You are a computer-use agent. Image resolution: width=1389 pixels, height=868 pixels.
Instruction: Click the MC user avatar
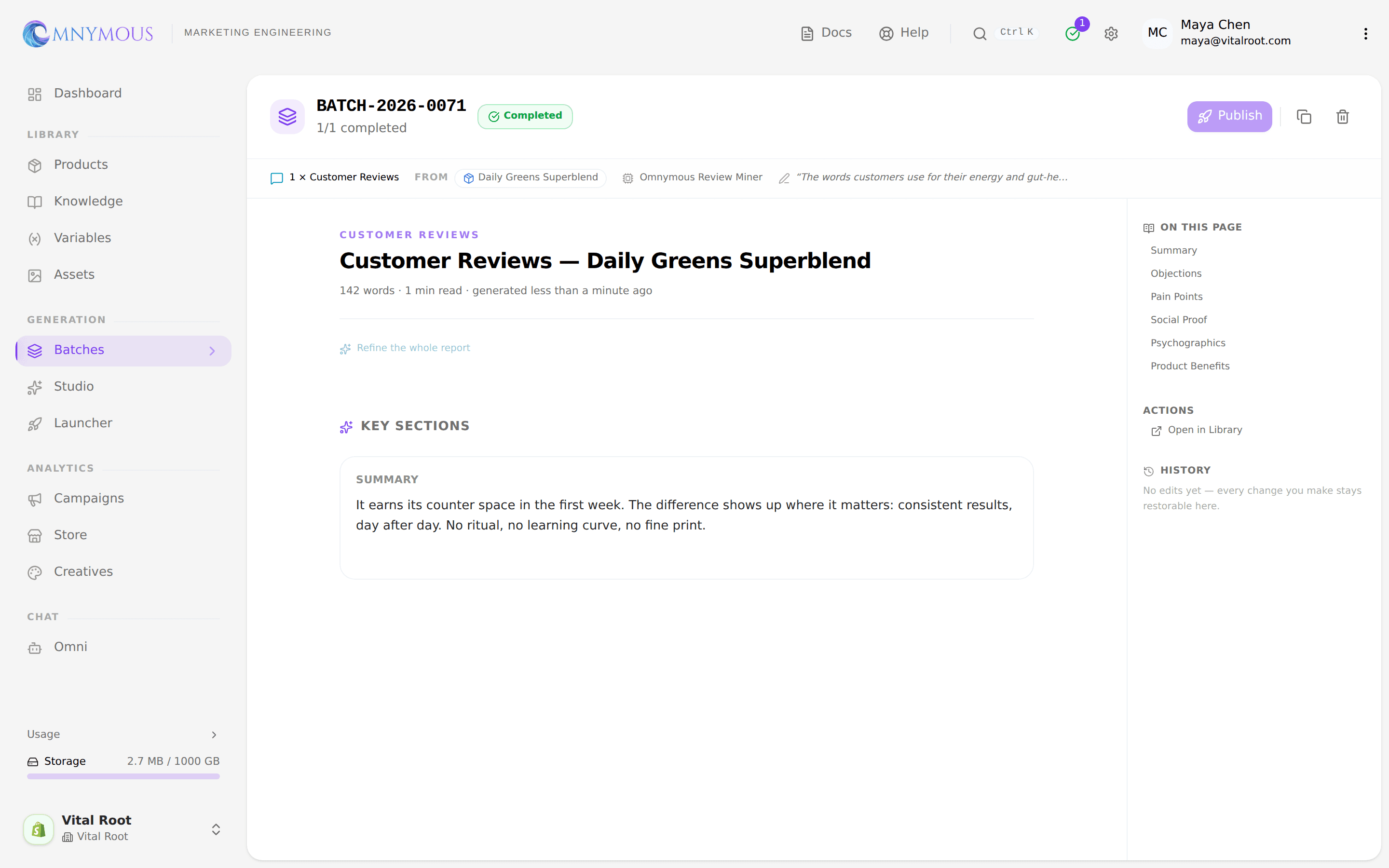coord(1157,33)
